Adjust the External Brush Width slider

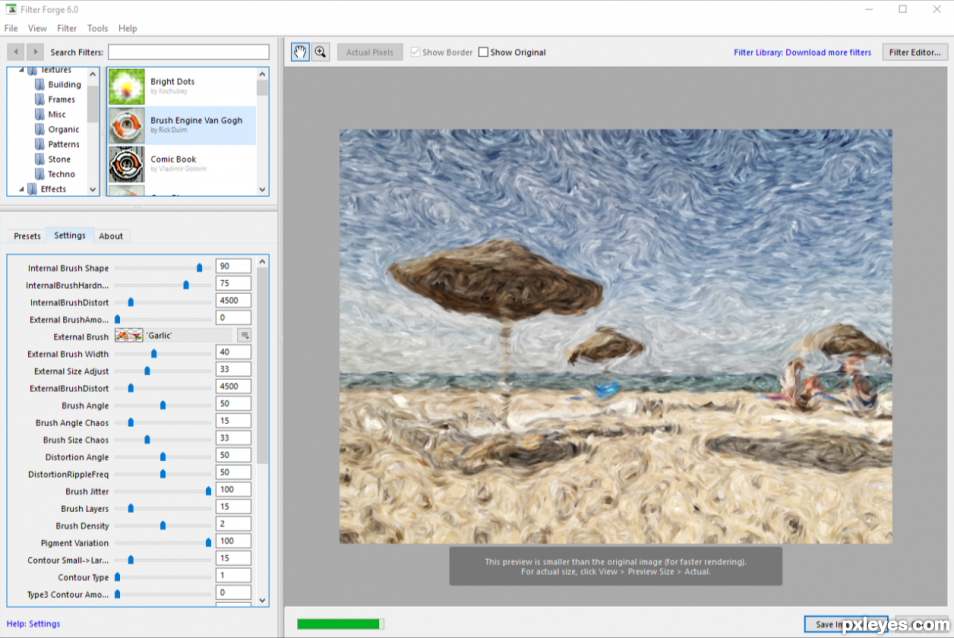tap(154, 353)
